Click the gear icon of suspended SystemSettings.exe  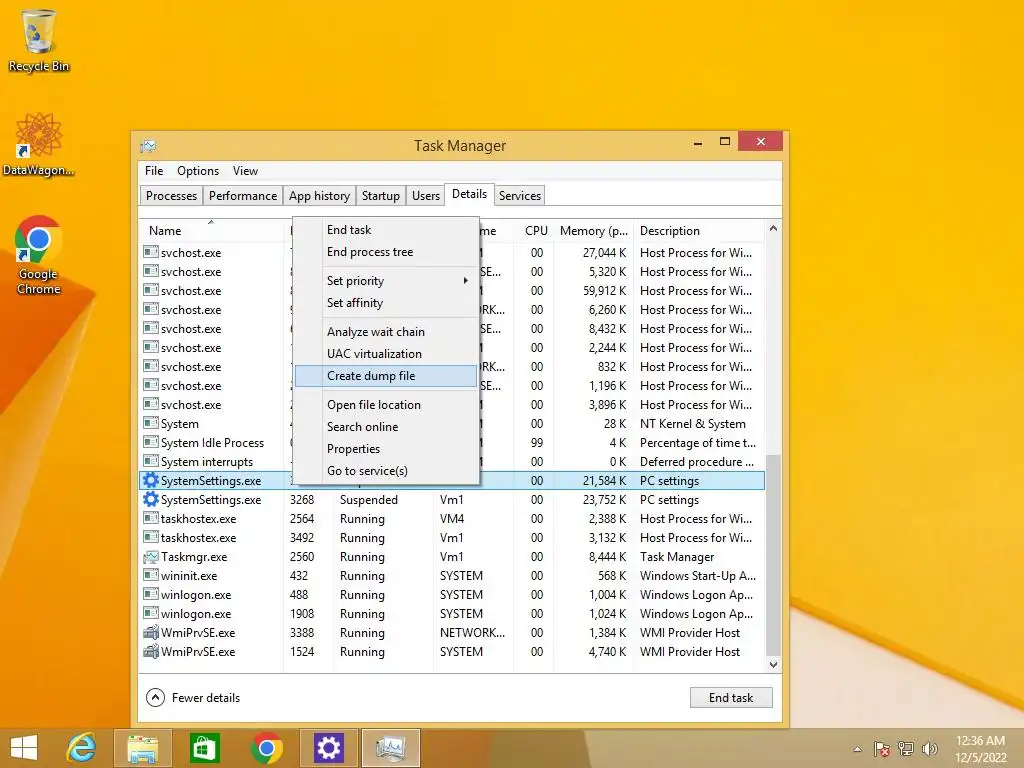[151, 499]
